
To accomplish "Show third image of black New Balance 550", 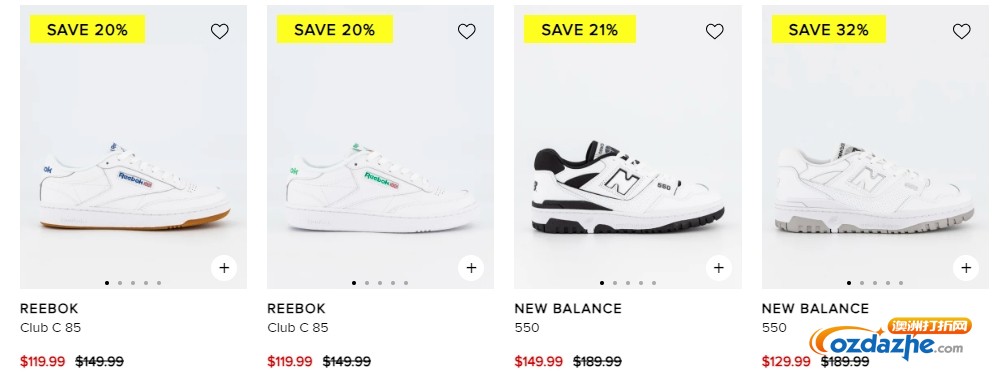I will coord(628,283).
